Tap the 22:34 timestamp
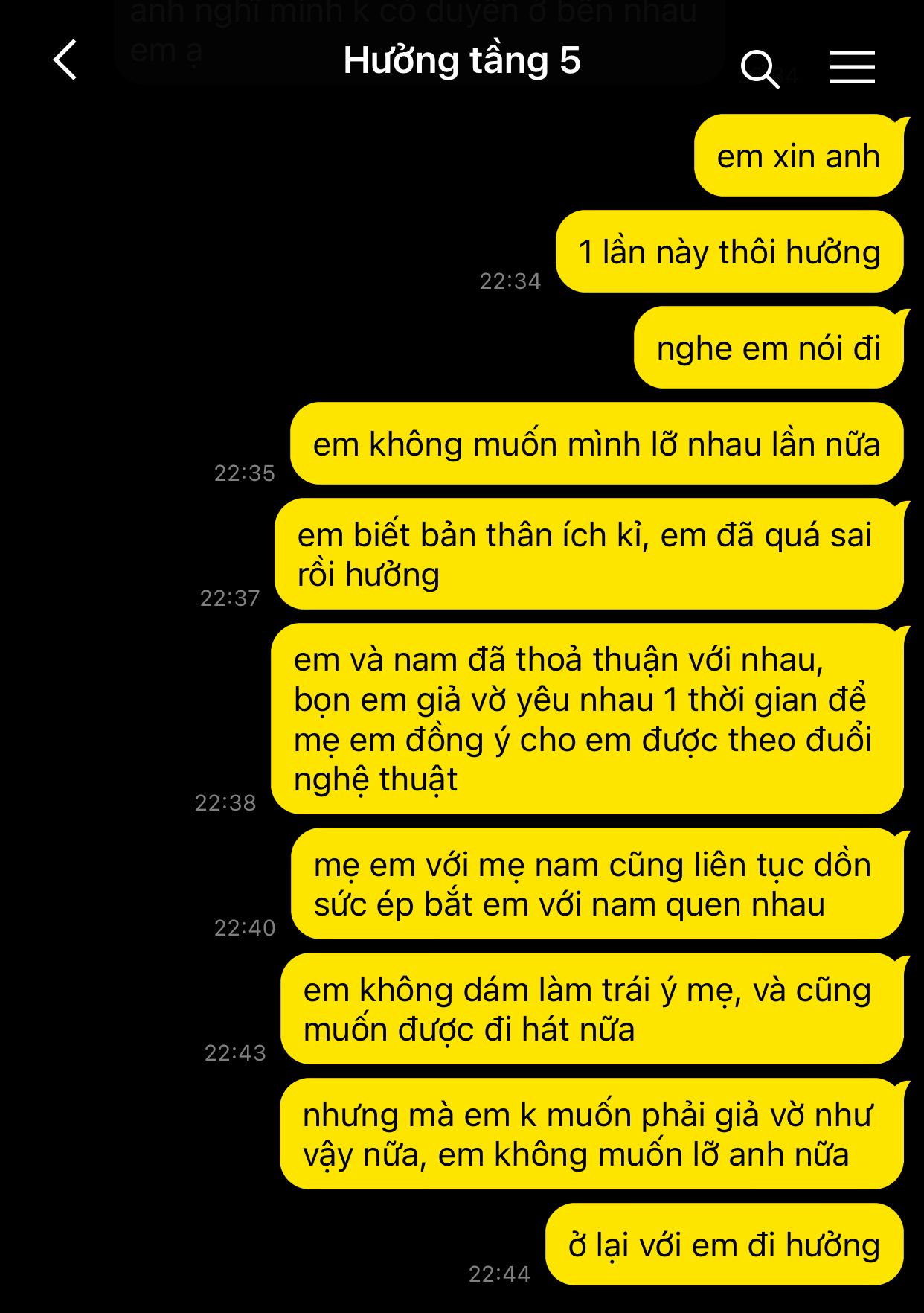The image size is (924, 1313). click(510, 281)
